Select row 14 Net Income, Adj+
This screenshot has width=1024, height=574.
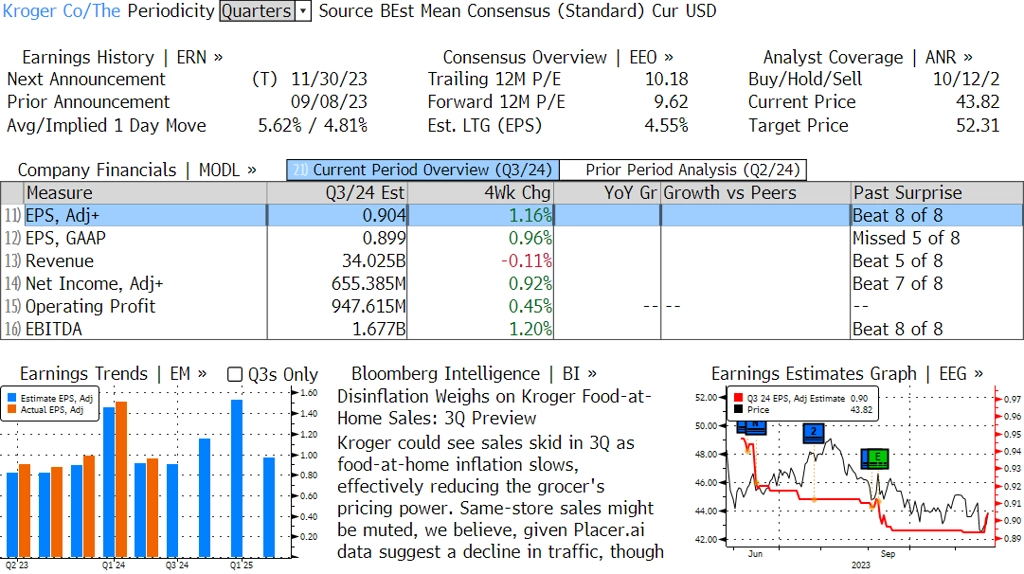(x=512, y=284)
